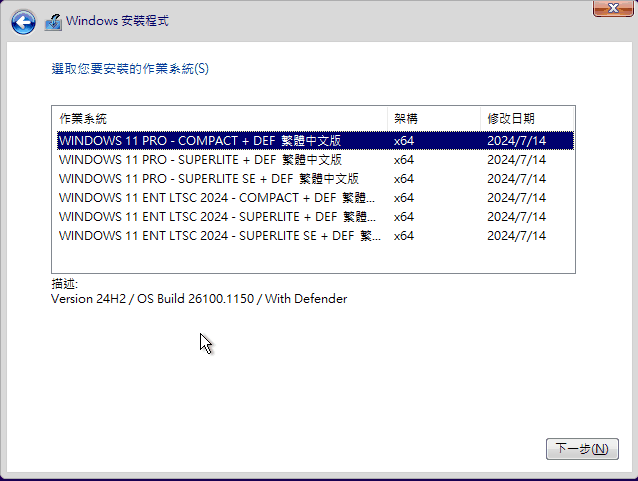638x481 pixels.
Task: Click the 作業系統 column header
Action: (220, 119)
